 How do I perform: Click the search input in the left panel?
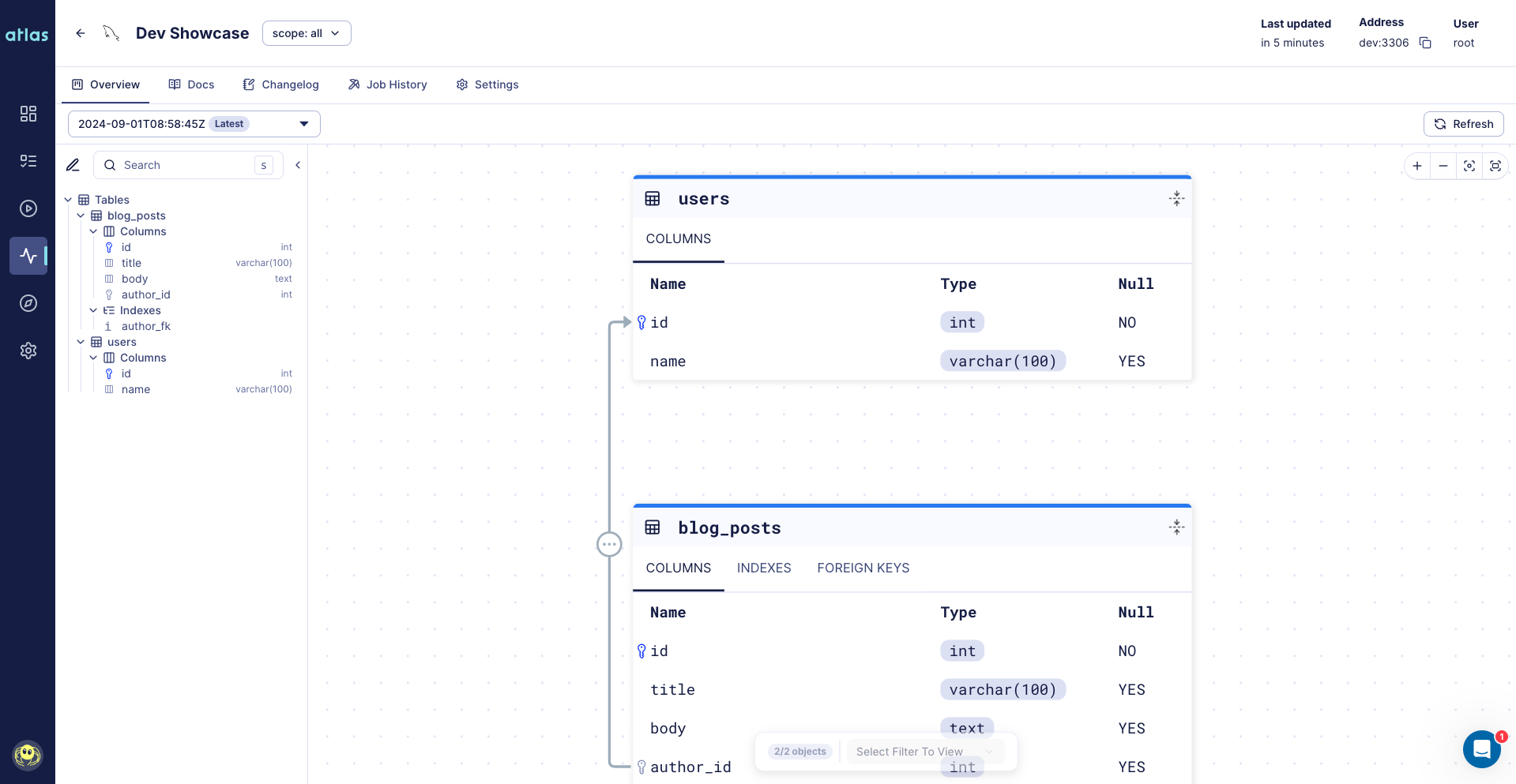[x=182, y=165]
